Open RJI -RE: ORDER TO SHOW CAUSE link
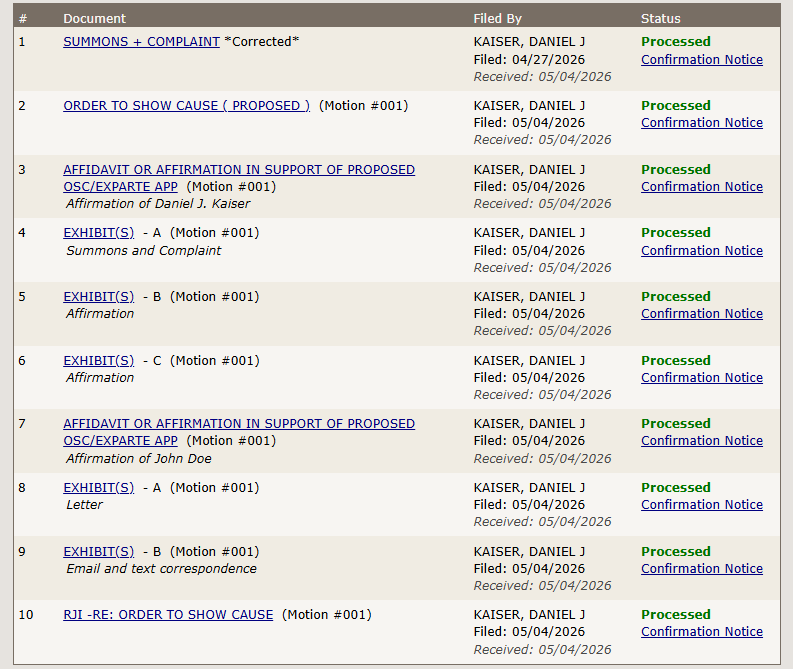Image resolution: width=793 pixels, height=669 pixels. pyautogui.click(x=168, y=614)
